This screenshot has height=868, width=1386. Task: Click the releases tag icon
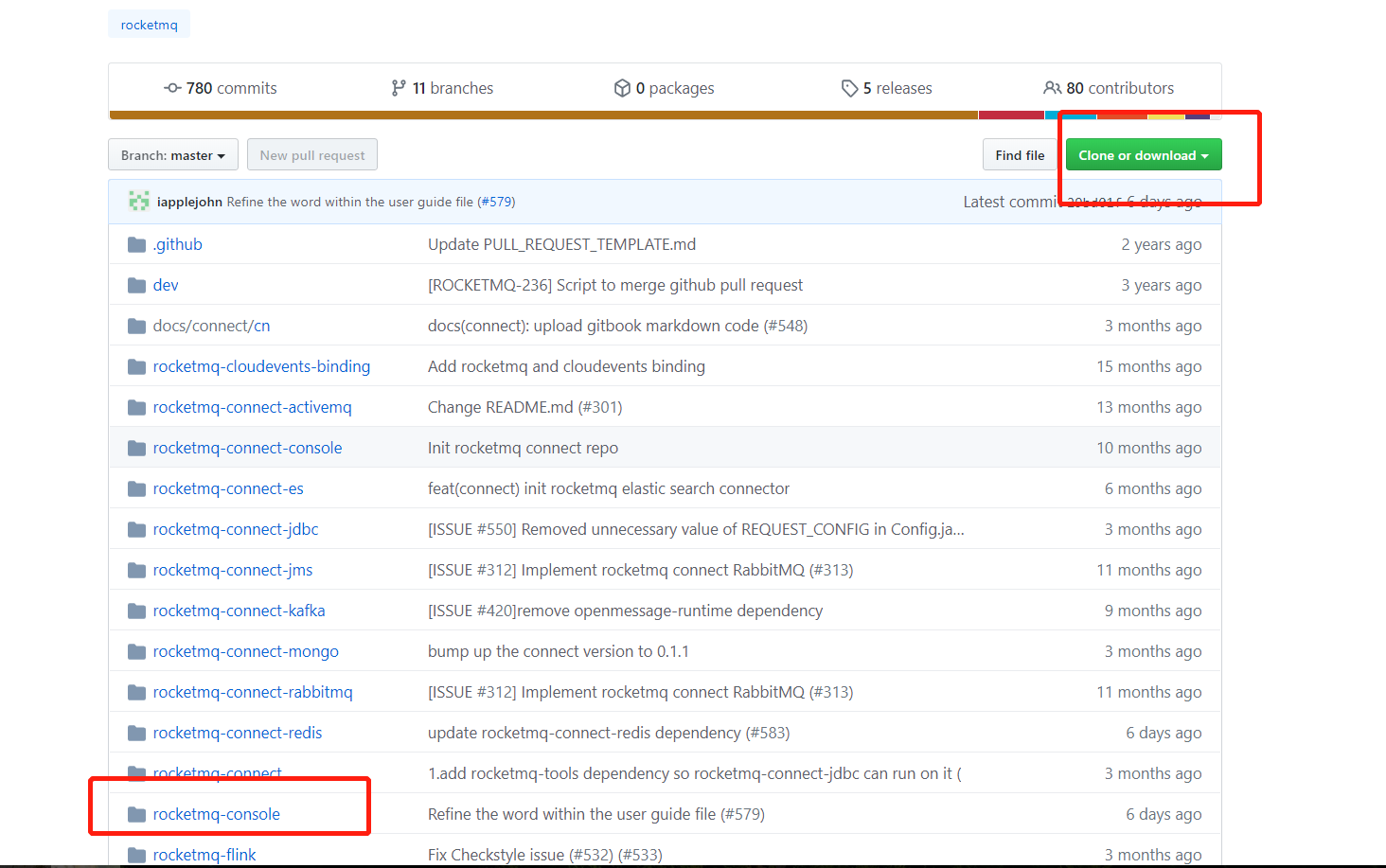[x=849, y=88]
